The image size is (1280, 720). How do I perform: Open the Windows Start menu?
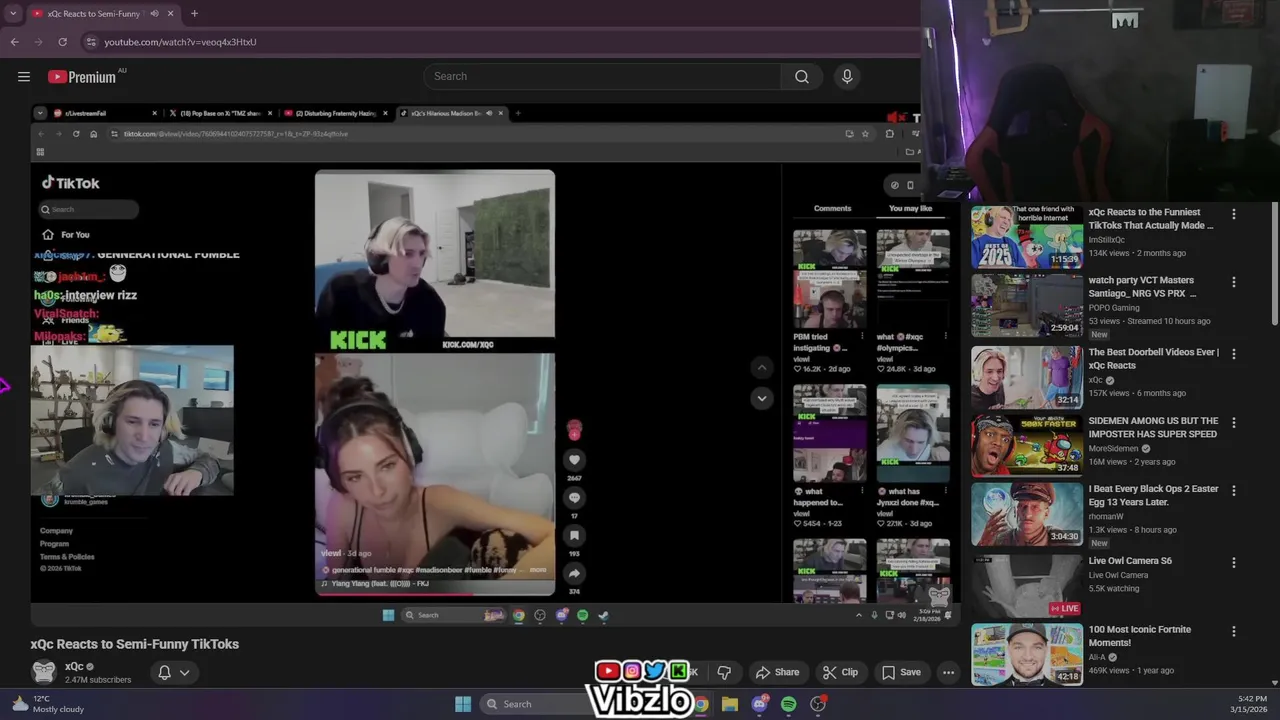click(x=463, y=704)
